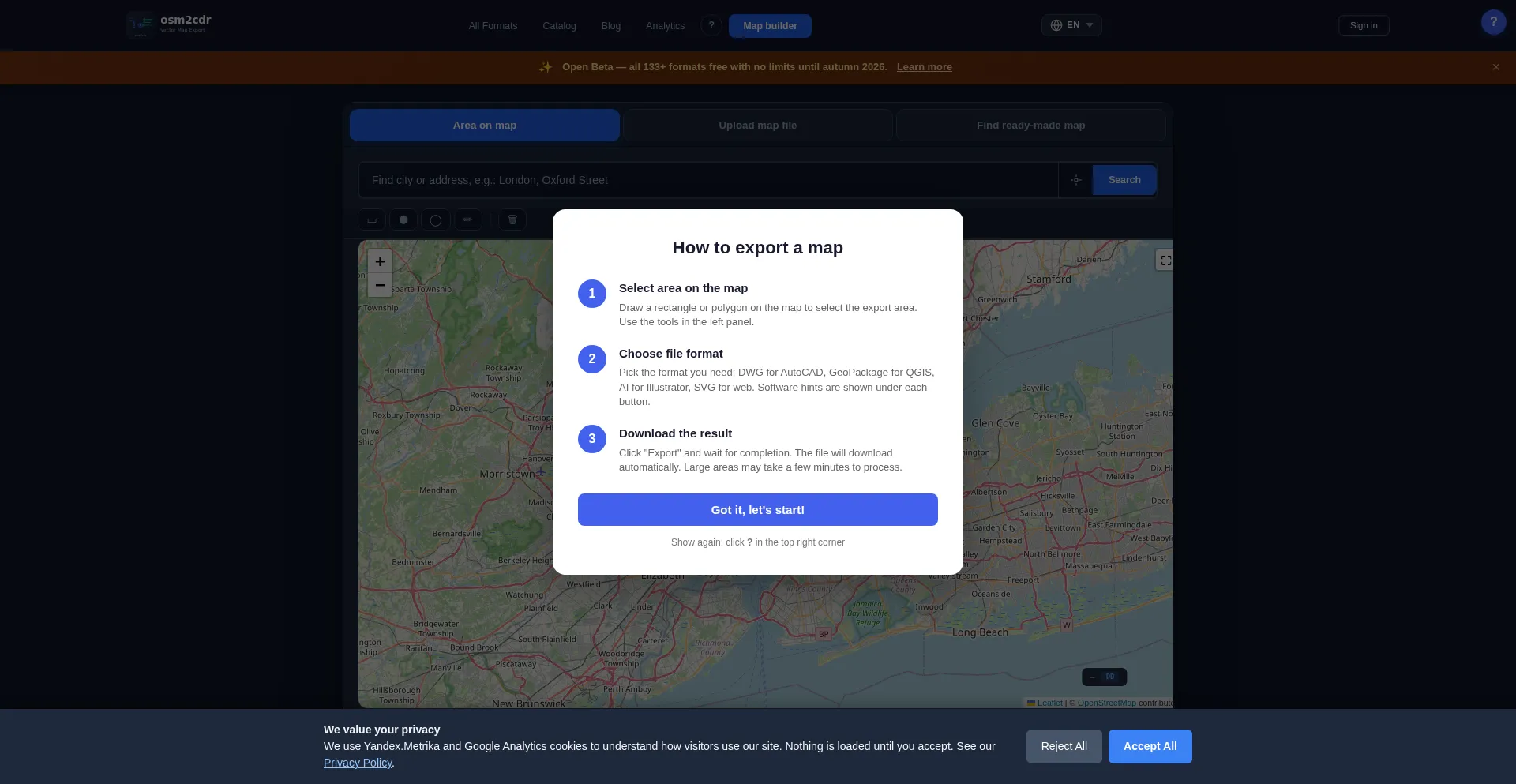Open the EN language dropdown
This screenshot has width=1516, height=784.
pos(1071,25)
